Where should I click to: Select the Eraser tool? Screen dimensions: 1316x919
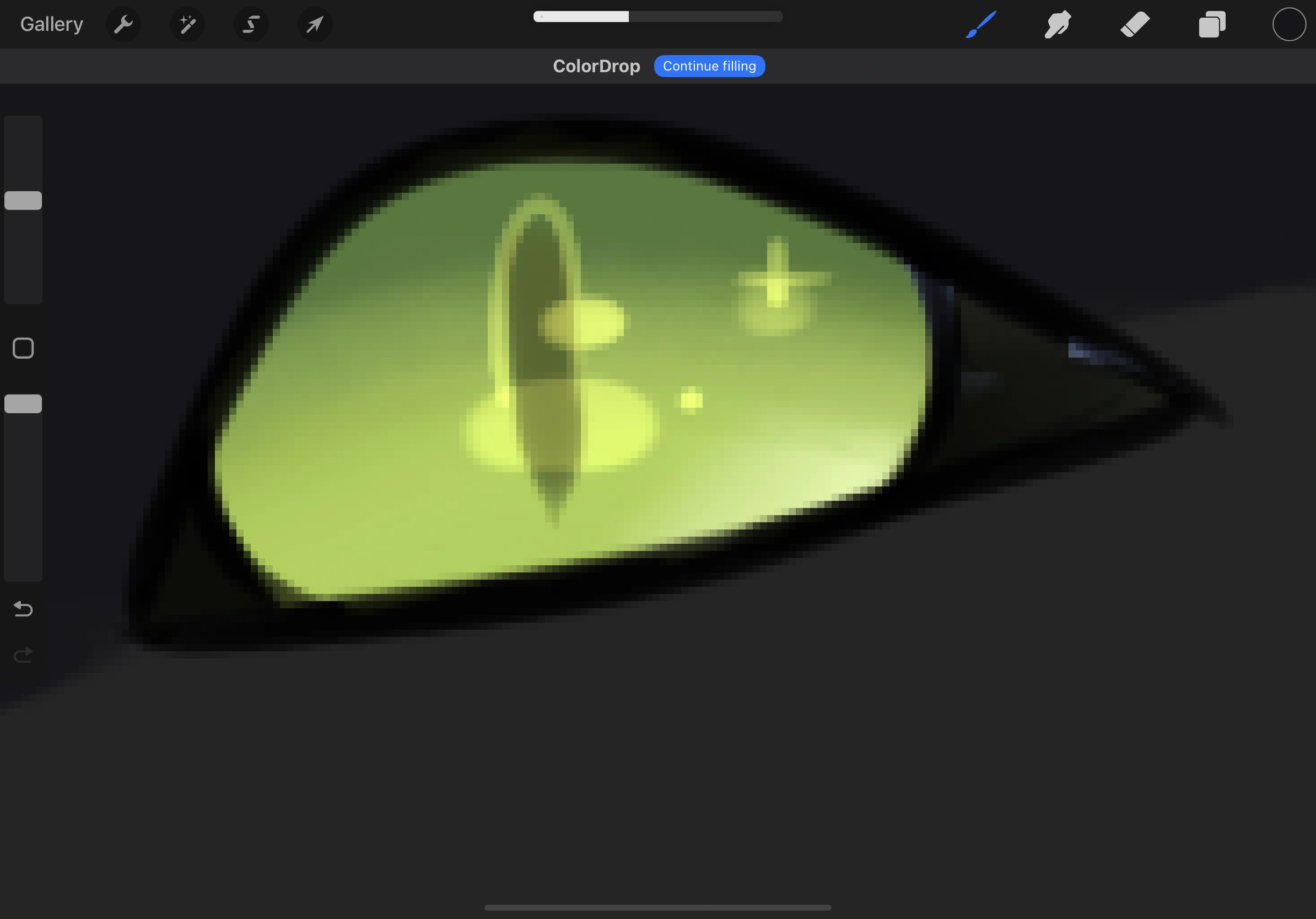pos(1135,25)
